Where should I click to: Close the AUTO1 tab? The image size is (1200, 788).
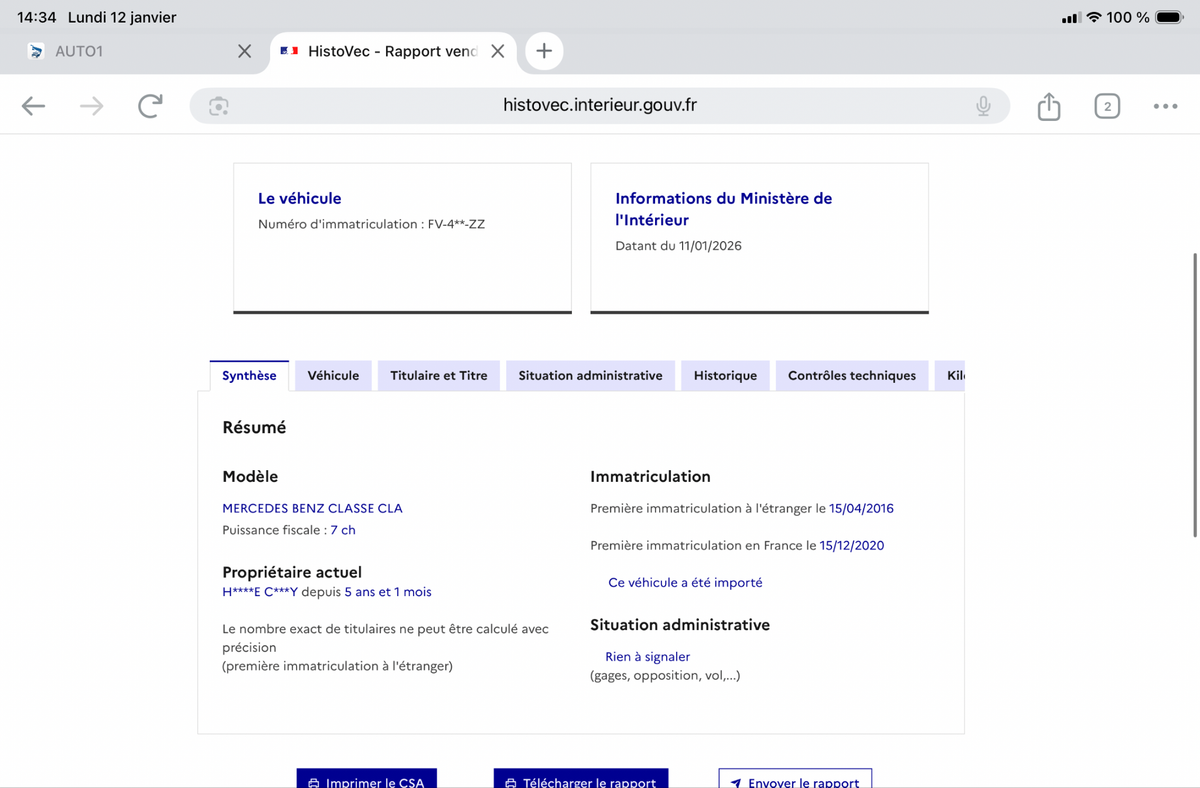[244, 51]
